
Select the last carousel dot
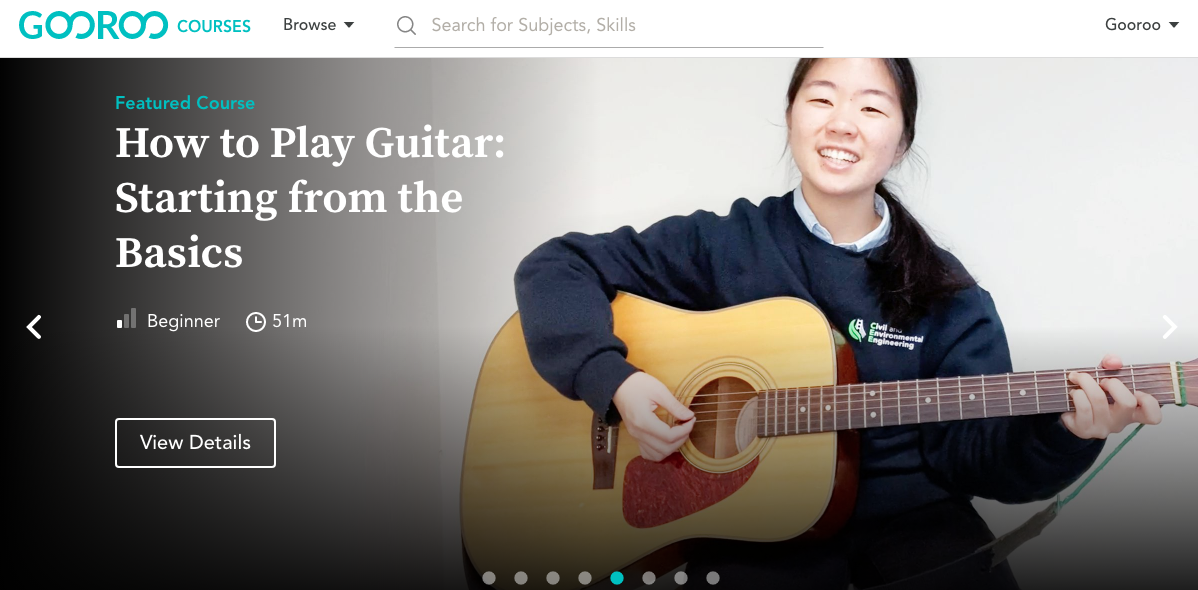click(713, 578)
